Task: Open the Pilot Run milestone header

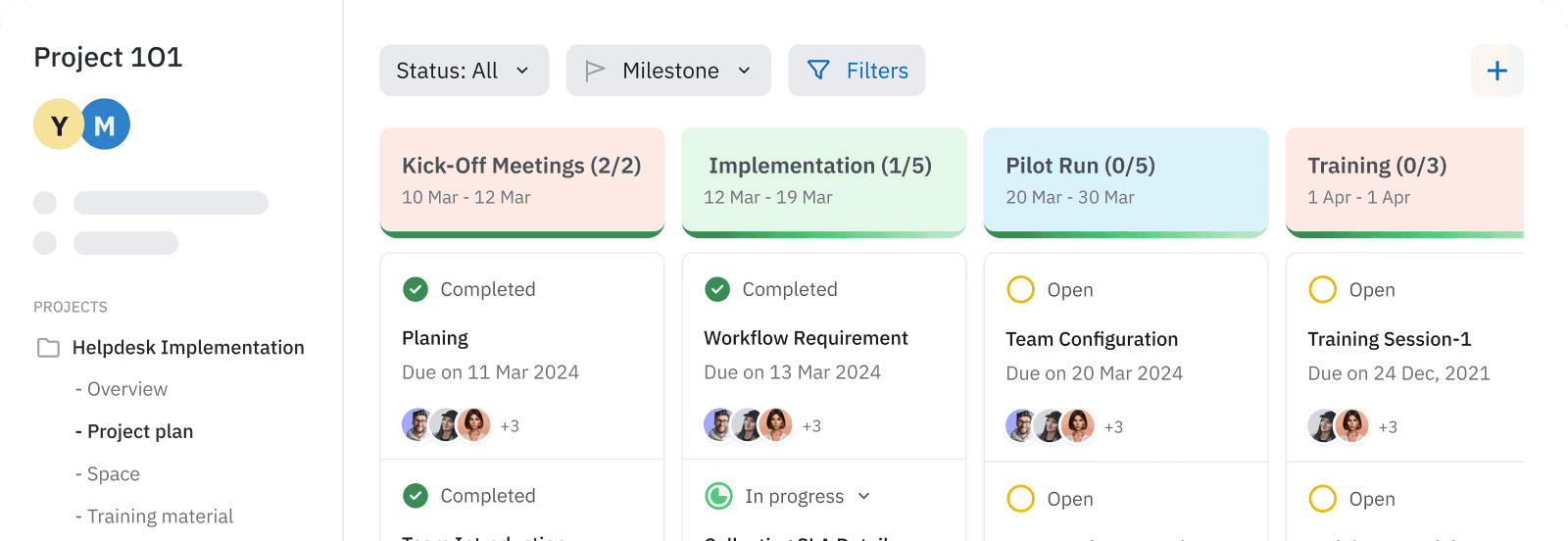Action: (1125, 179)
